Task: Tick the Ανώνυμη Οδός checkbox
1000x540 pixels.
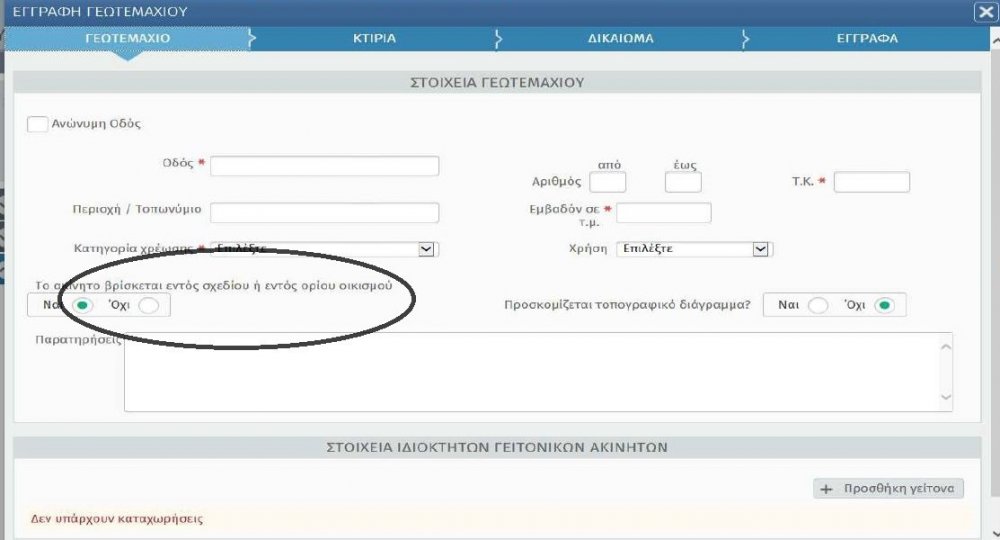Action: click(x=38, y=124)
